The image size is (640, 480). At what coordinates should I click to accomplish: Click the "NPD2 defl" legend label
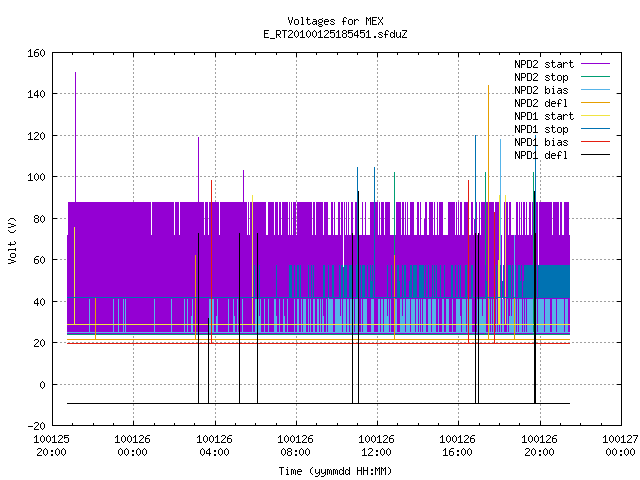coord(541,103)
